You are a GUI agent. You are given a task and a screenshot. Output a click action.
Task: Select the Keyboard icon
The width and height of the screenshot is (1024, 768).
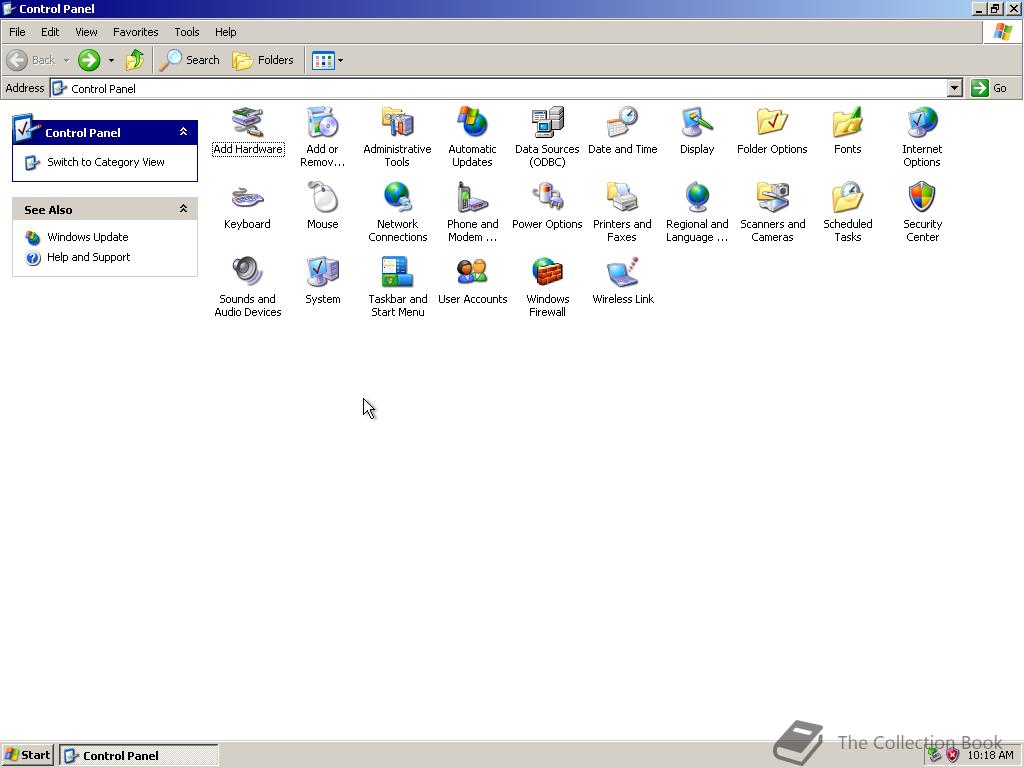click(x=248, y=206)
